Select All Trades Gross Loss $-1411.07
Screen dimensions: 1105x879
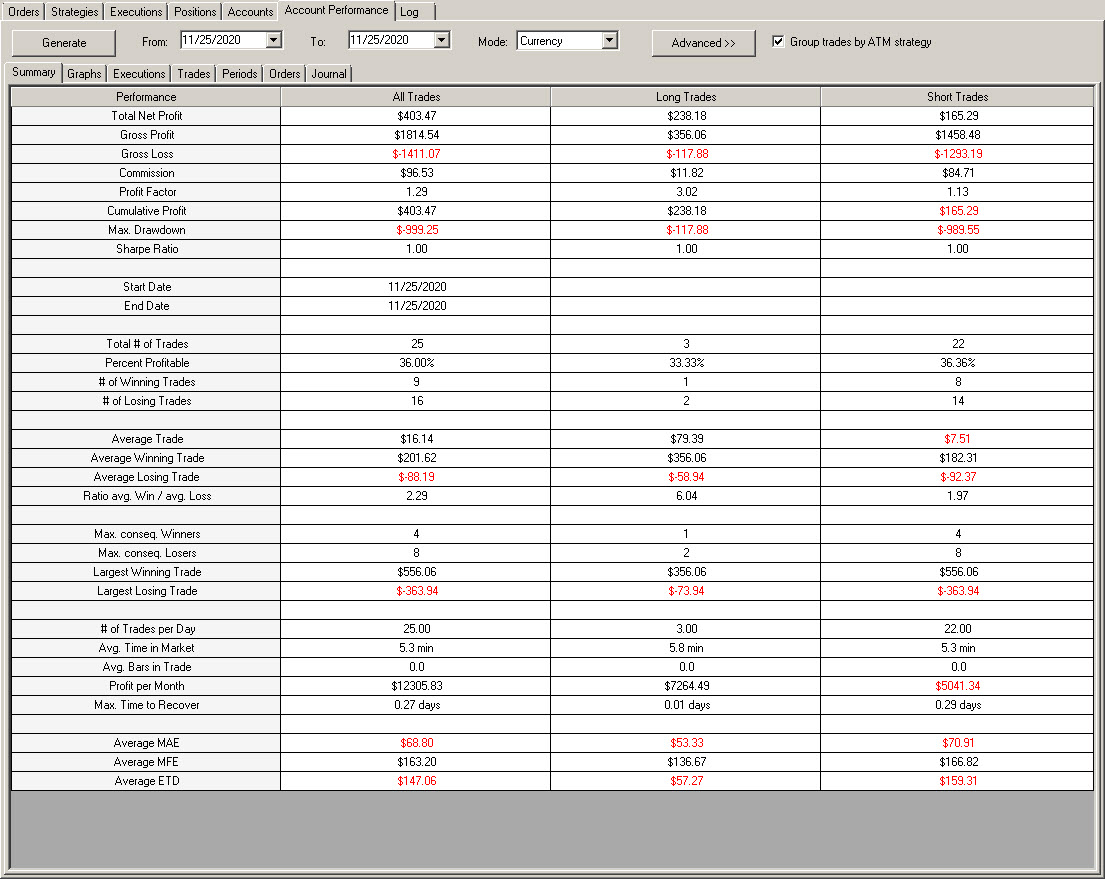pyautogui.click(x=416, y=154)
